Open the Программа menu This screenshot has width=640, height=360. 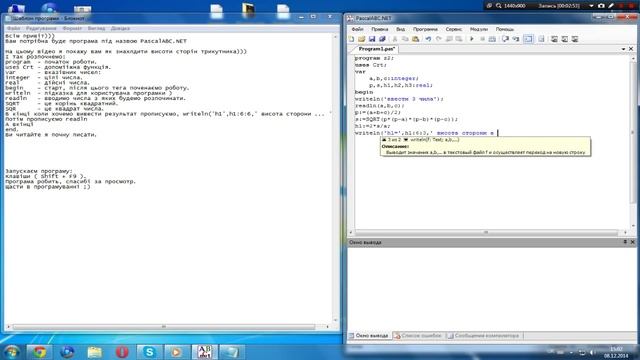point(425,29)
